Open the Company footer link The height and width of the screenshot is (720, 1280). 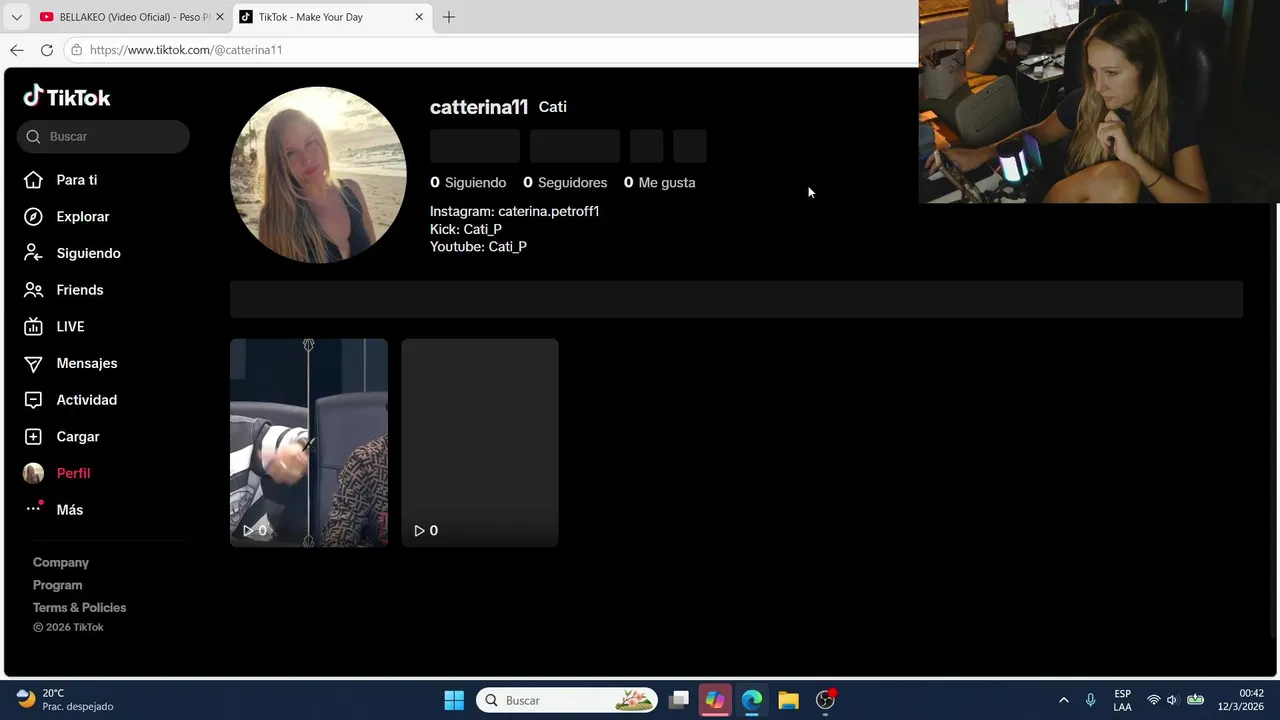point(61,563)
